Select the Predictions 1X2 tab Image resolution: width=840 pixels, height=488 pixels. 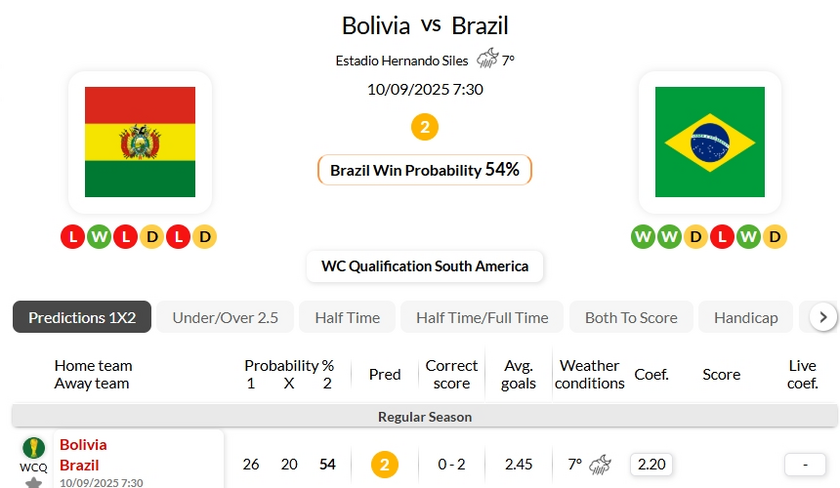pyautogui.click(x=82, y=317)
